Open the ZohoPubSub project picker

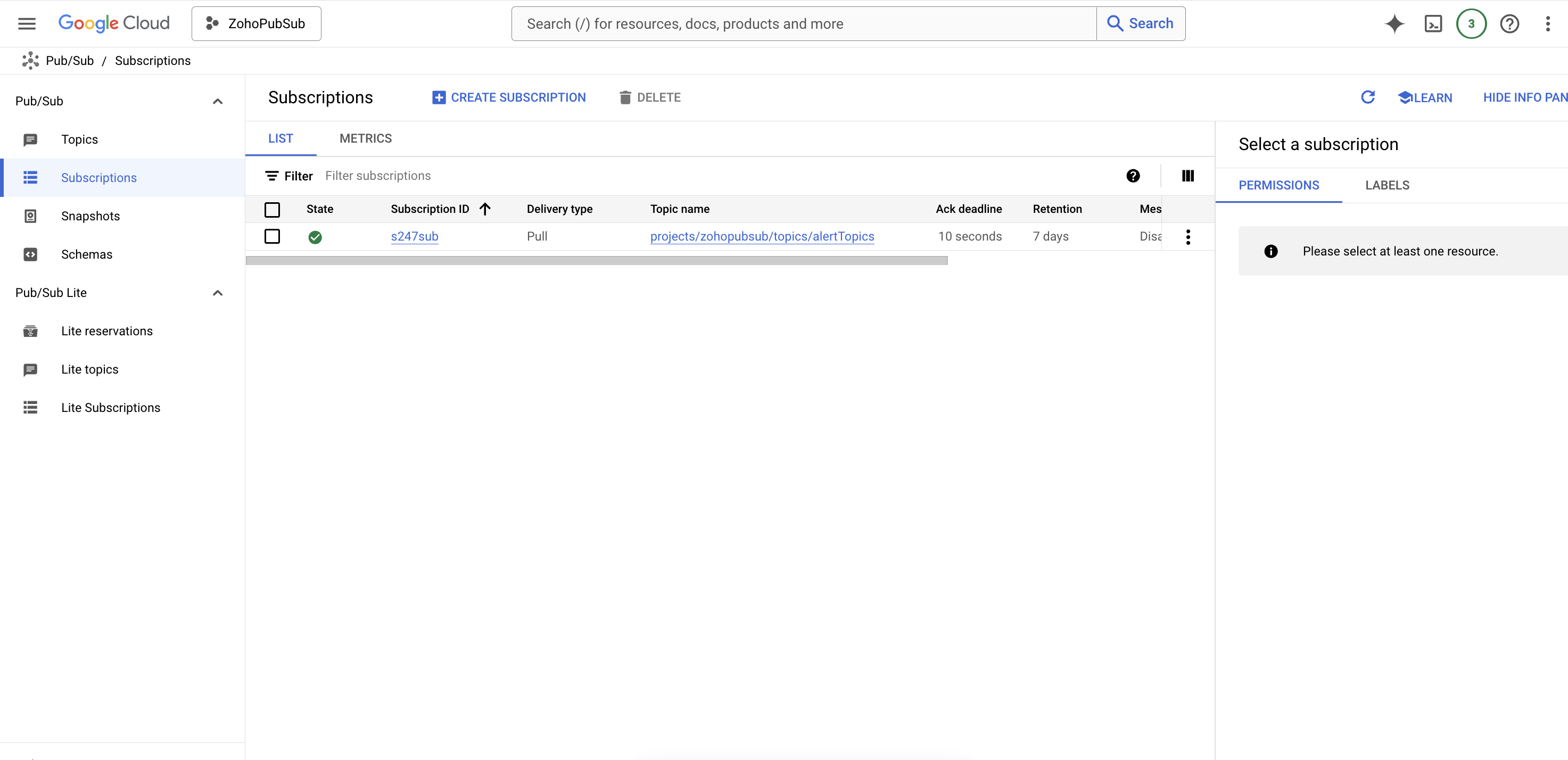pos(255,23)
